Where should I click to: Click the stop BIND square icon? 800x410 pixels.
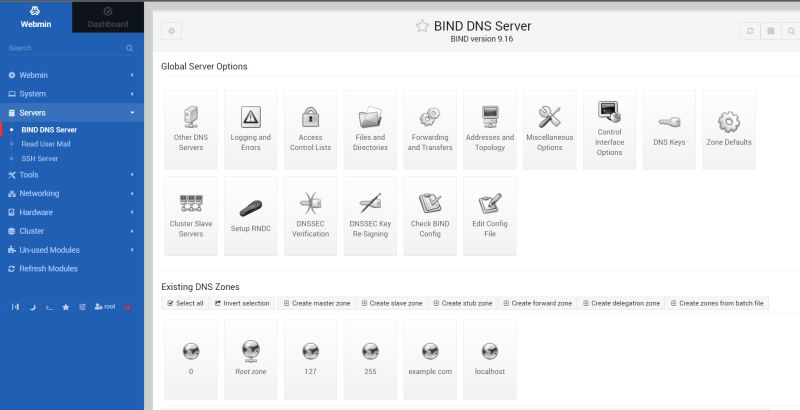point(771,31)
